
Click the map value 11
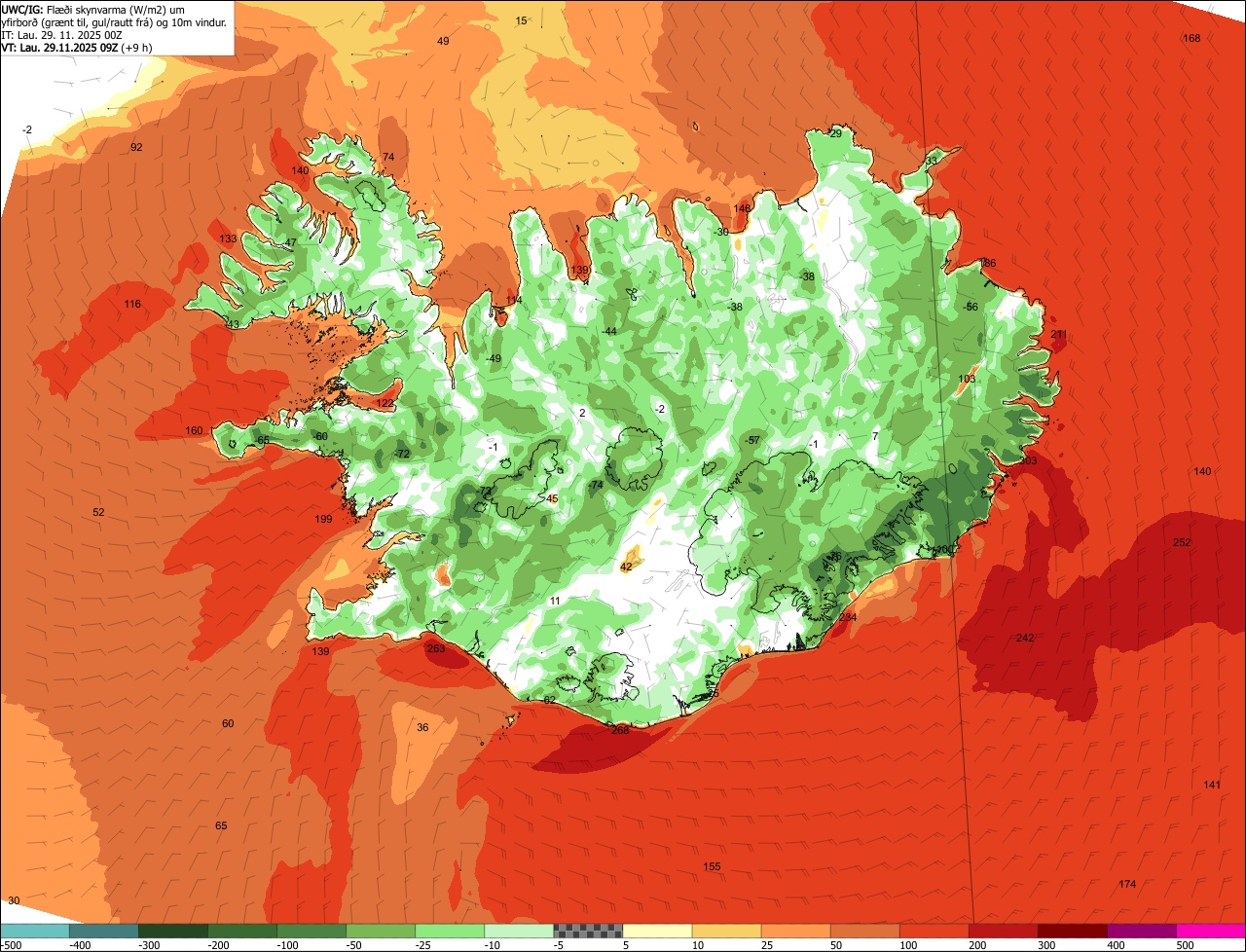(554, 601)
